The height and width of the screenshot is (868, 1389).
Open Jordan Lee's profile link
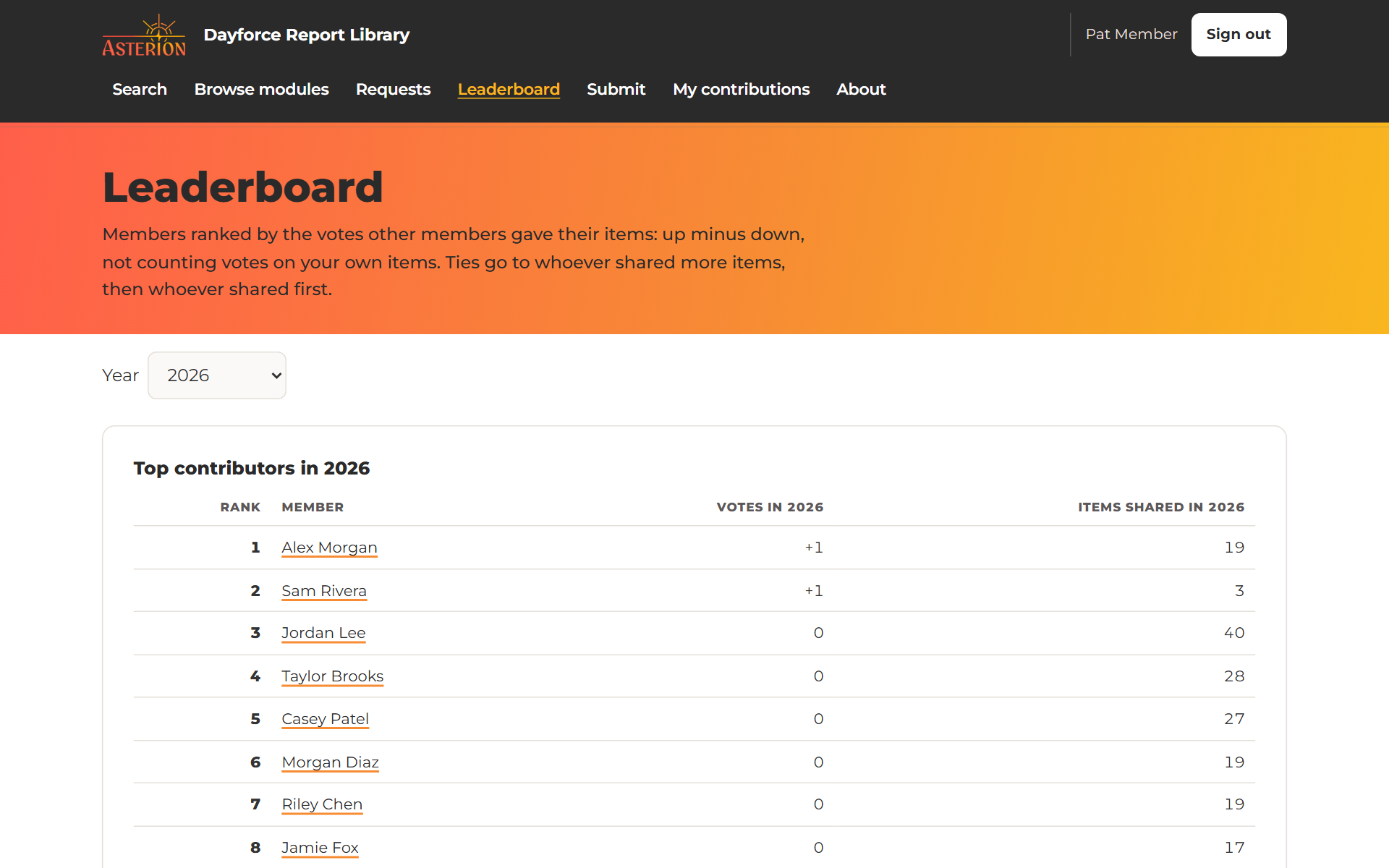[323, 633]
